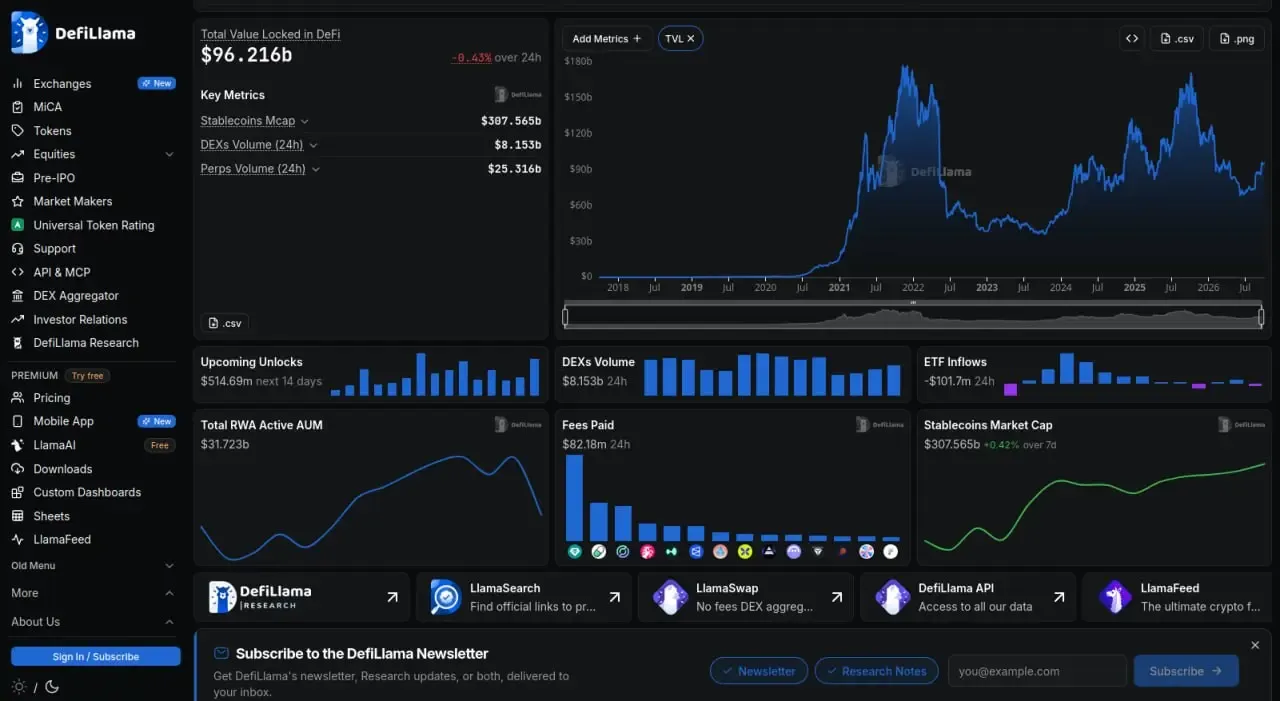Open the LlamaSwap link card
Image resolution: width=1280 pixels, height=701 pixels.
point(746,597)
